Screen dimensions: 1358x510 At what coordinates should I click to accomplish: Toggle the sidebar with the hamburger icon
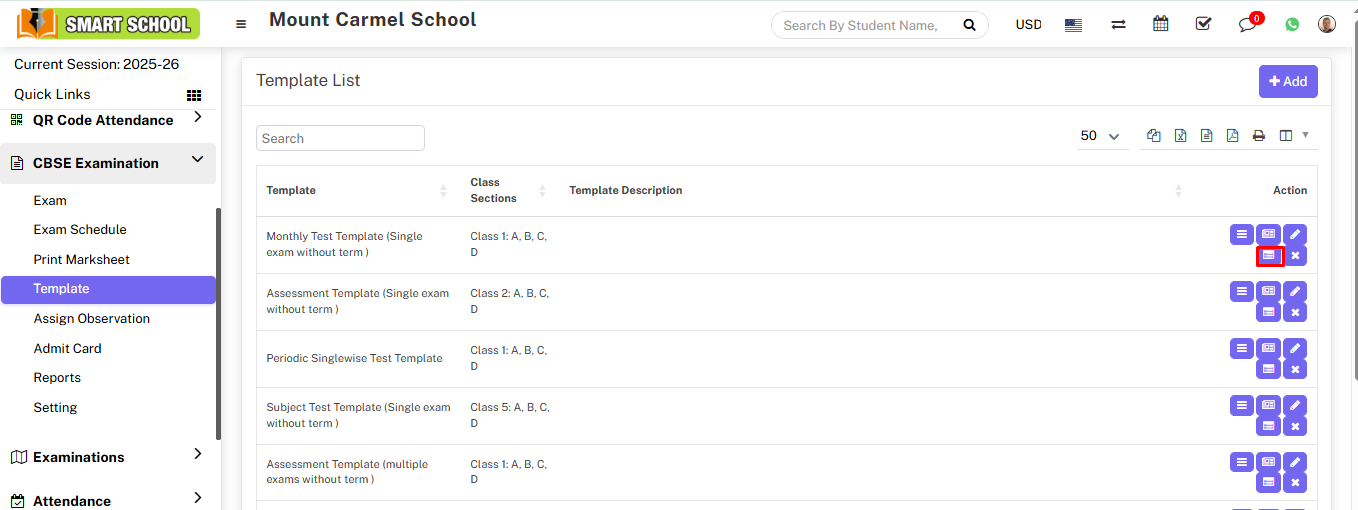[x=241, y=25]
